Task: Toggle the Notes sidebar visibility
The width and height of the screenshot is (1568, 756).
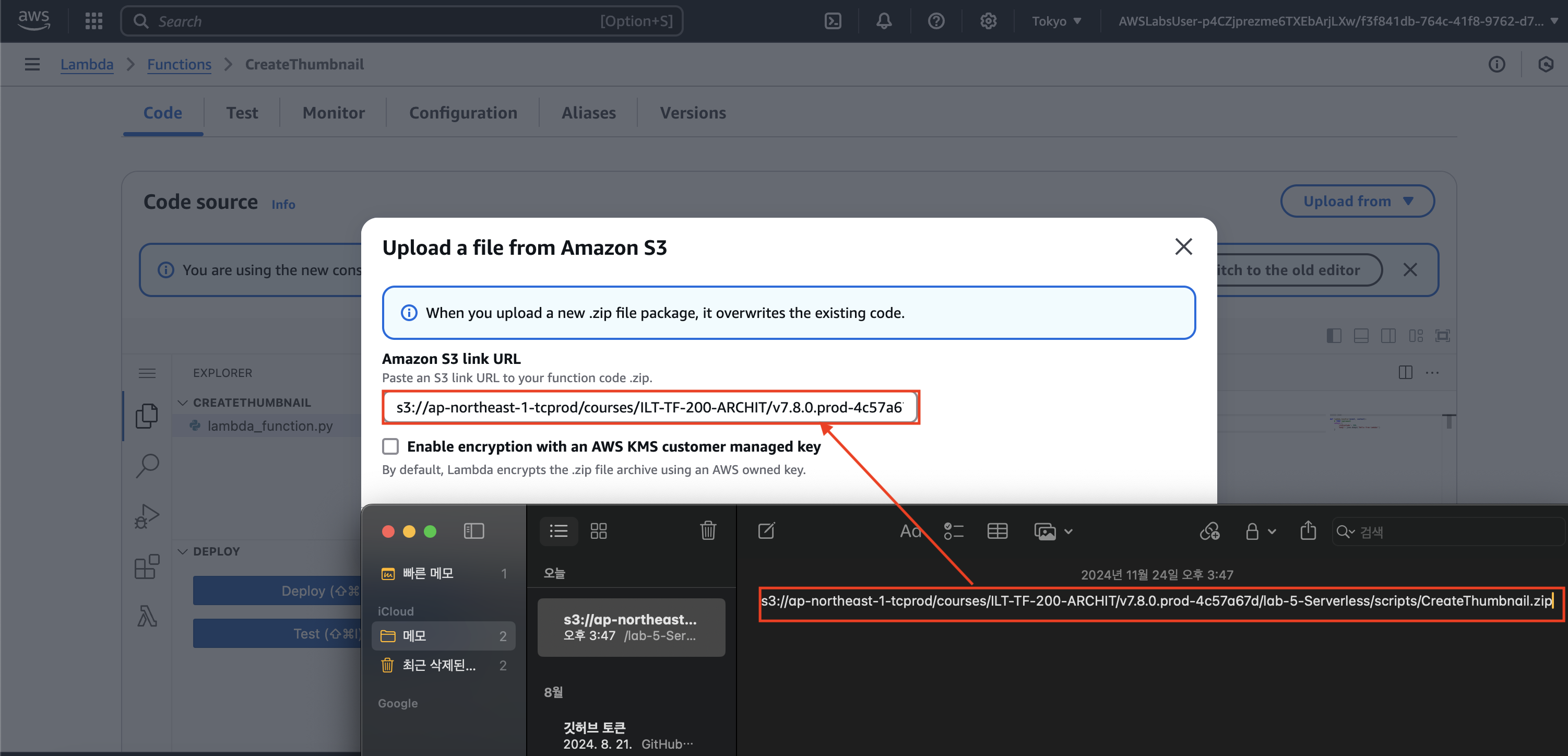Action: pos(473,531)
